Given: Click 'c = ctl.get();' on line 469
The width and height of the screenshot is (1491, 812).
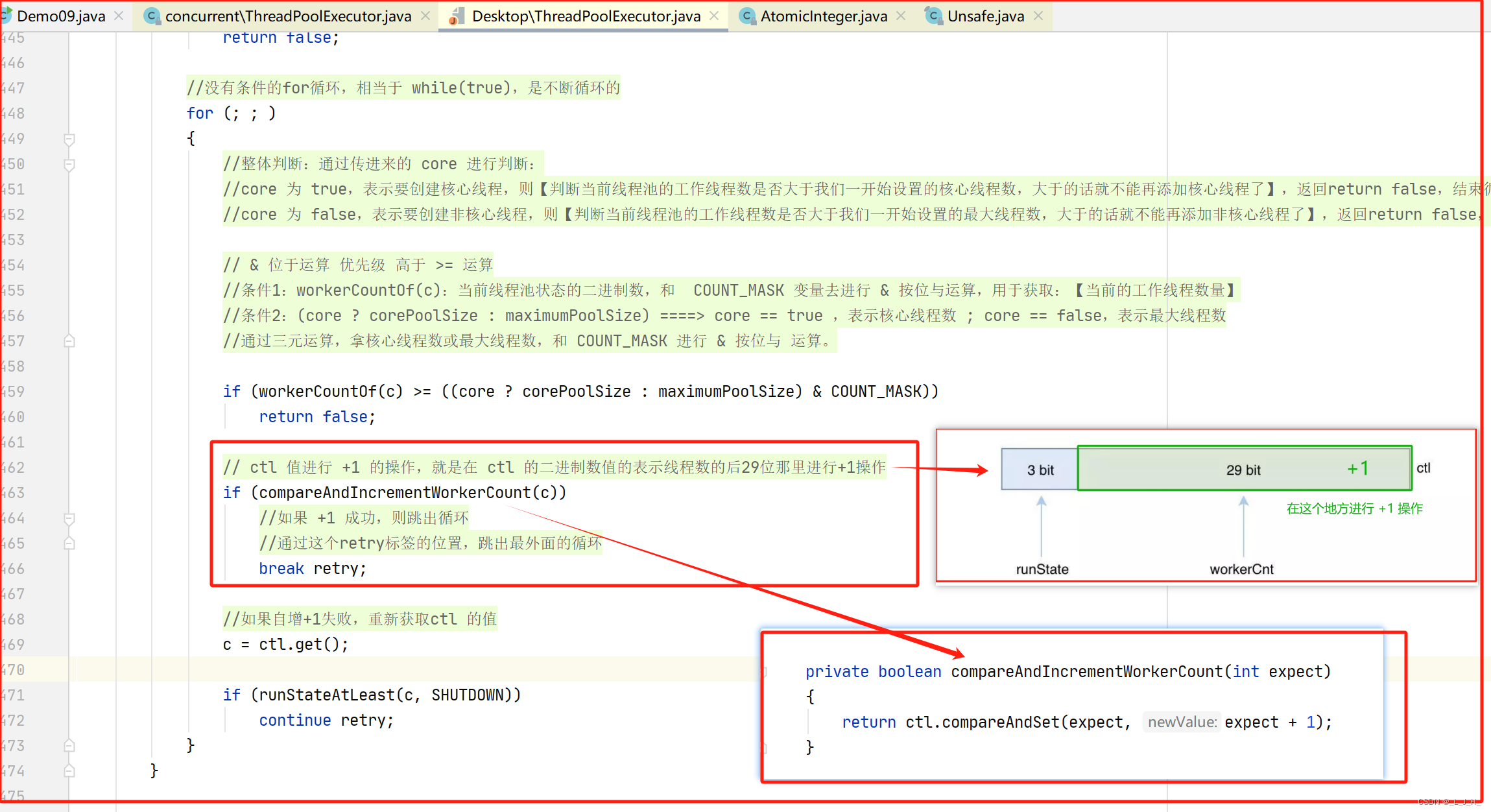Looking at the screenshot, I should click(285, 645).
